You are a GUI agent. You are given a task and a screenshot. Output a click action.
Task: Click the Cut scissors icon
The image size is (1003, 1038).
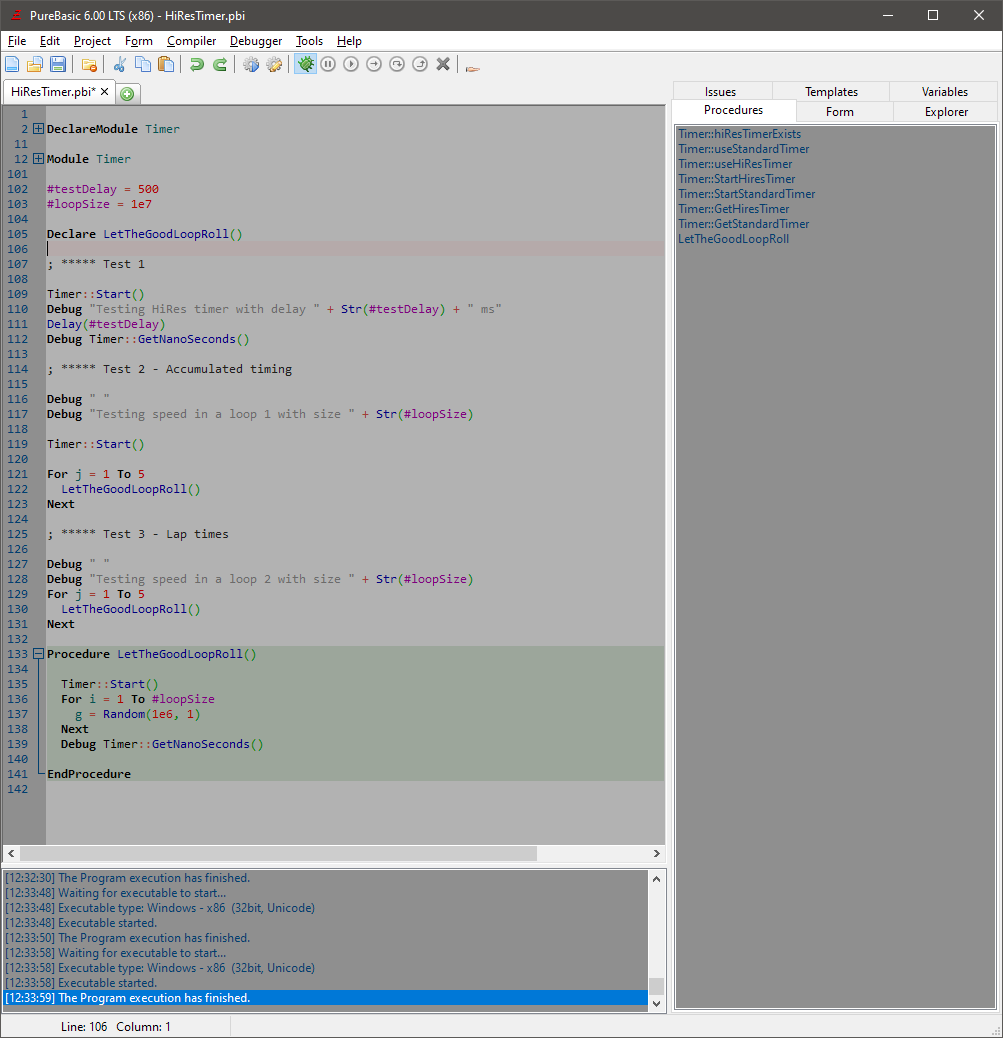tap(120, 65)
